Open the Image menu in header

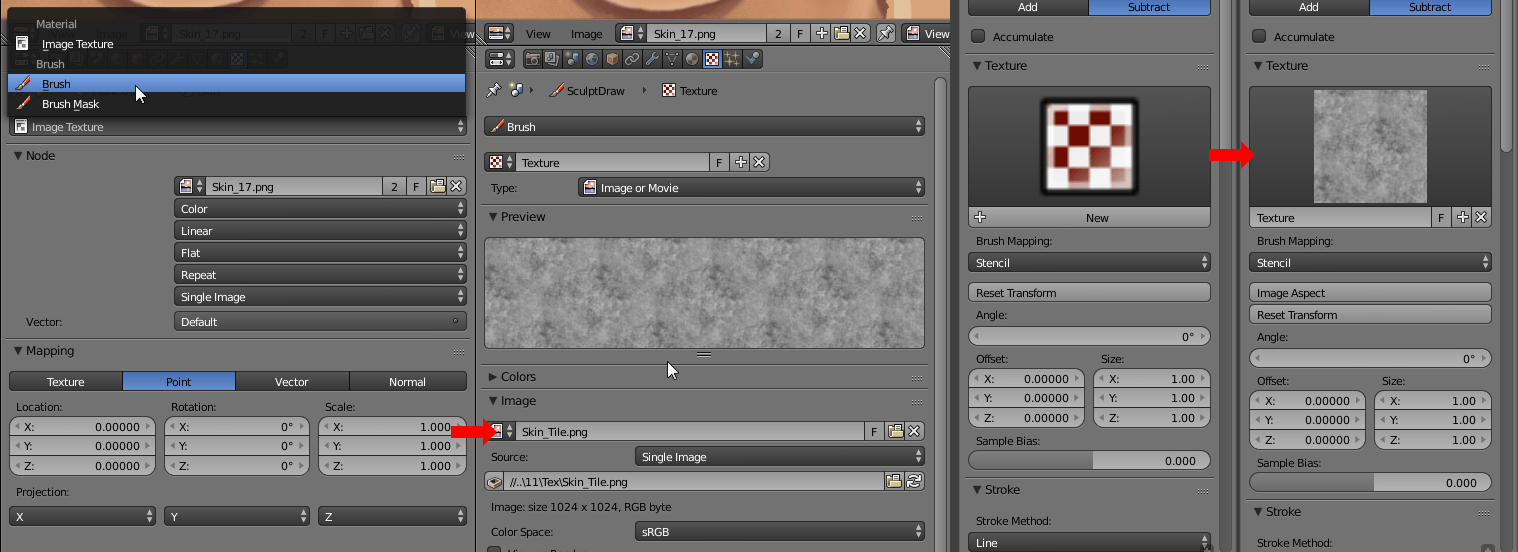586,34
